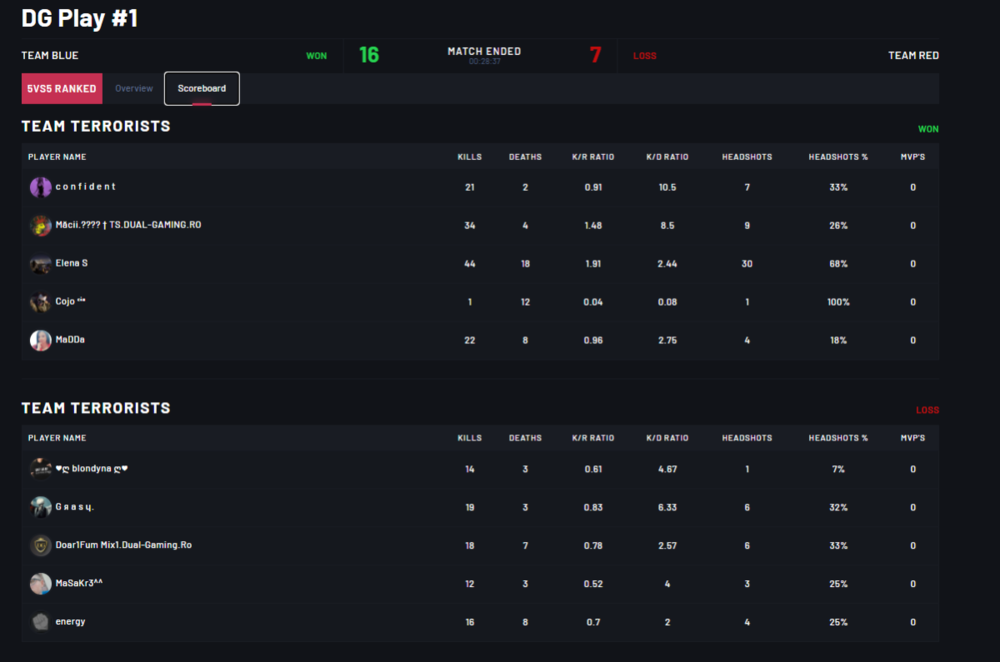Image resolution: width=1000 pixels, height=662 pixels.
Task: Click K/D RATIO header in winning team table
Action: [667, 157]
